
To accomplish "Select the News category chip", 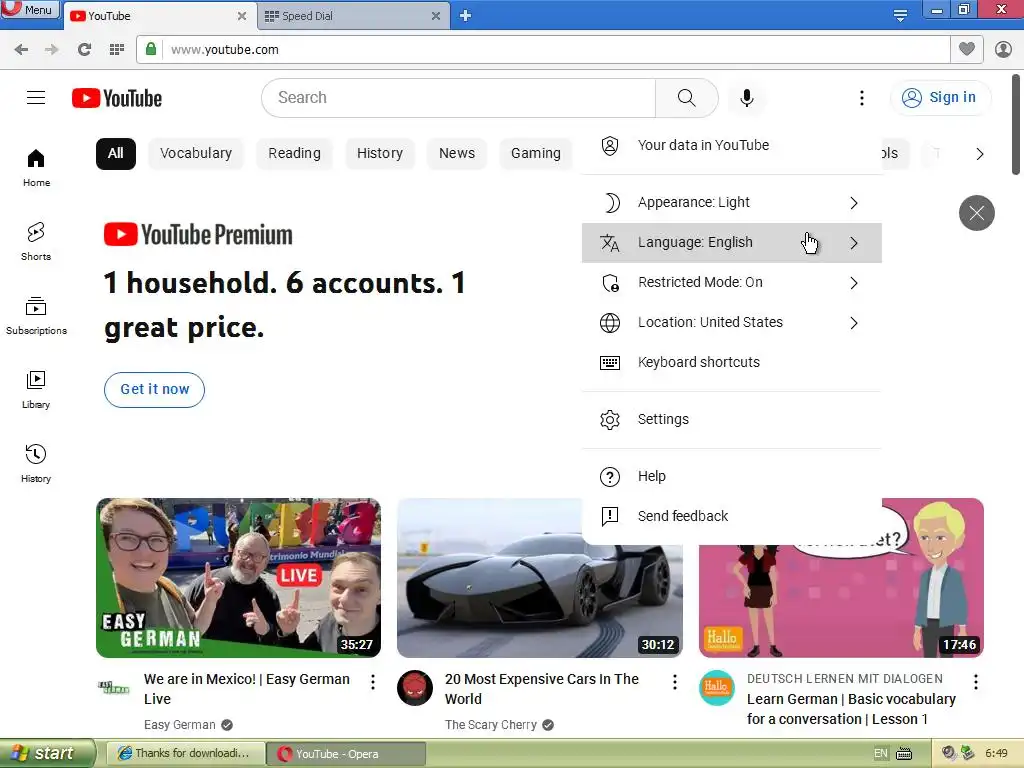I will click(x=457, y=153).
